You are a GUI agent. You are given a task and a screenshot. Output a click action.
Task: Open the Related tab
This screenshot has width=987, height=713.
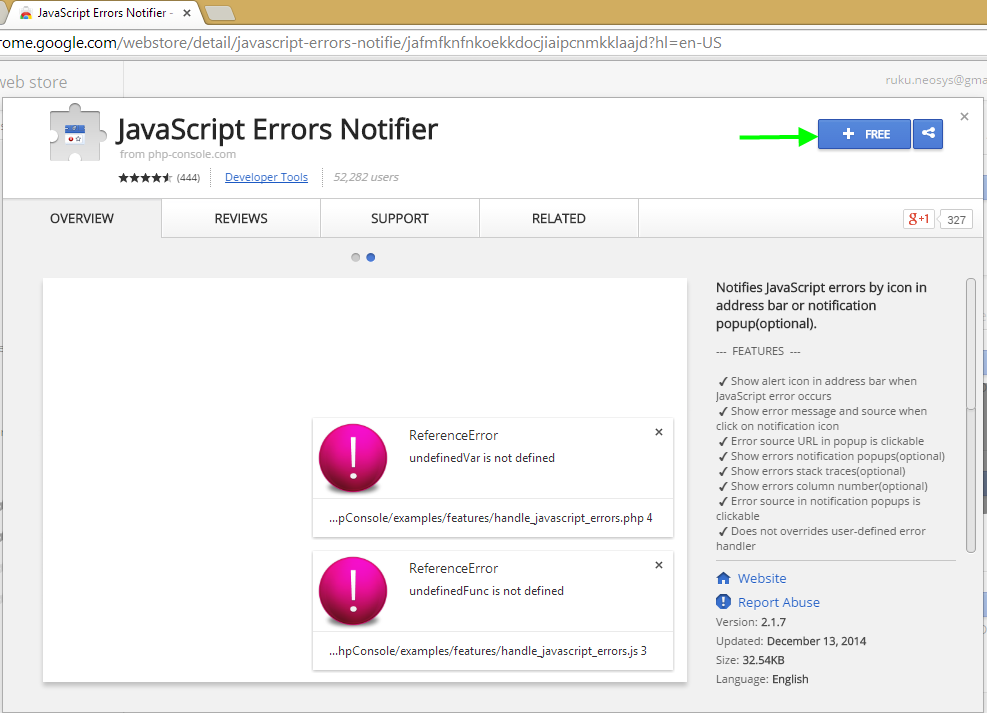pos(559,218)
